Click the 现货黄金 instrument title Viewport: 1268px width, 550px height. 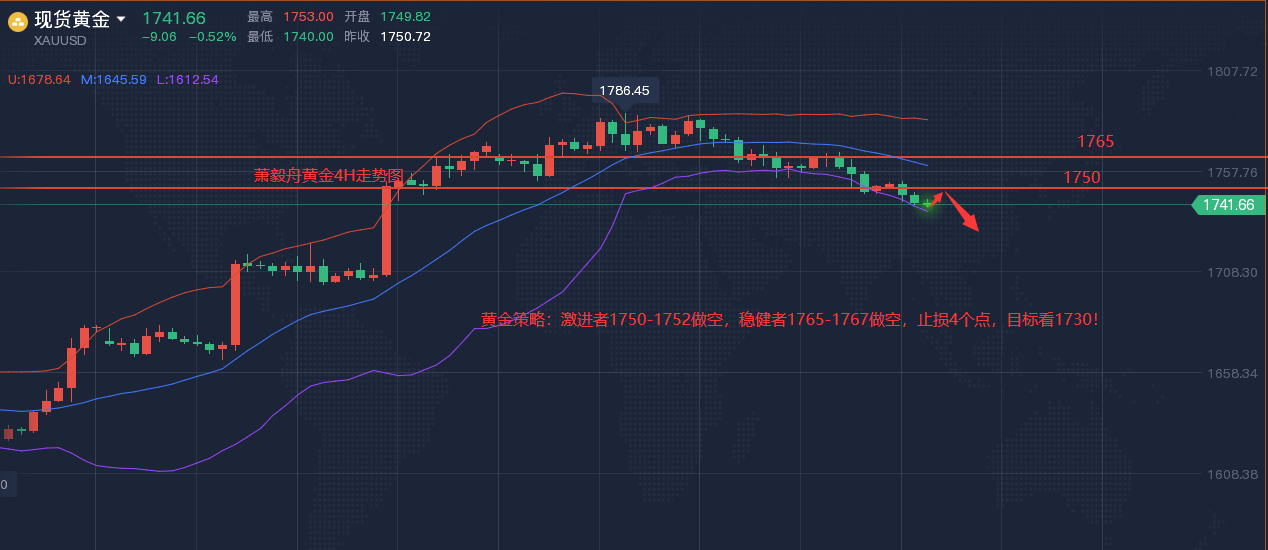tap(72, 19)
